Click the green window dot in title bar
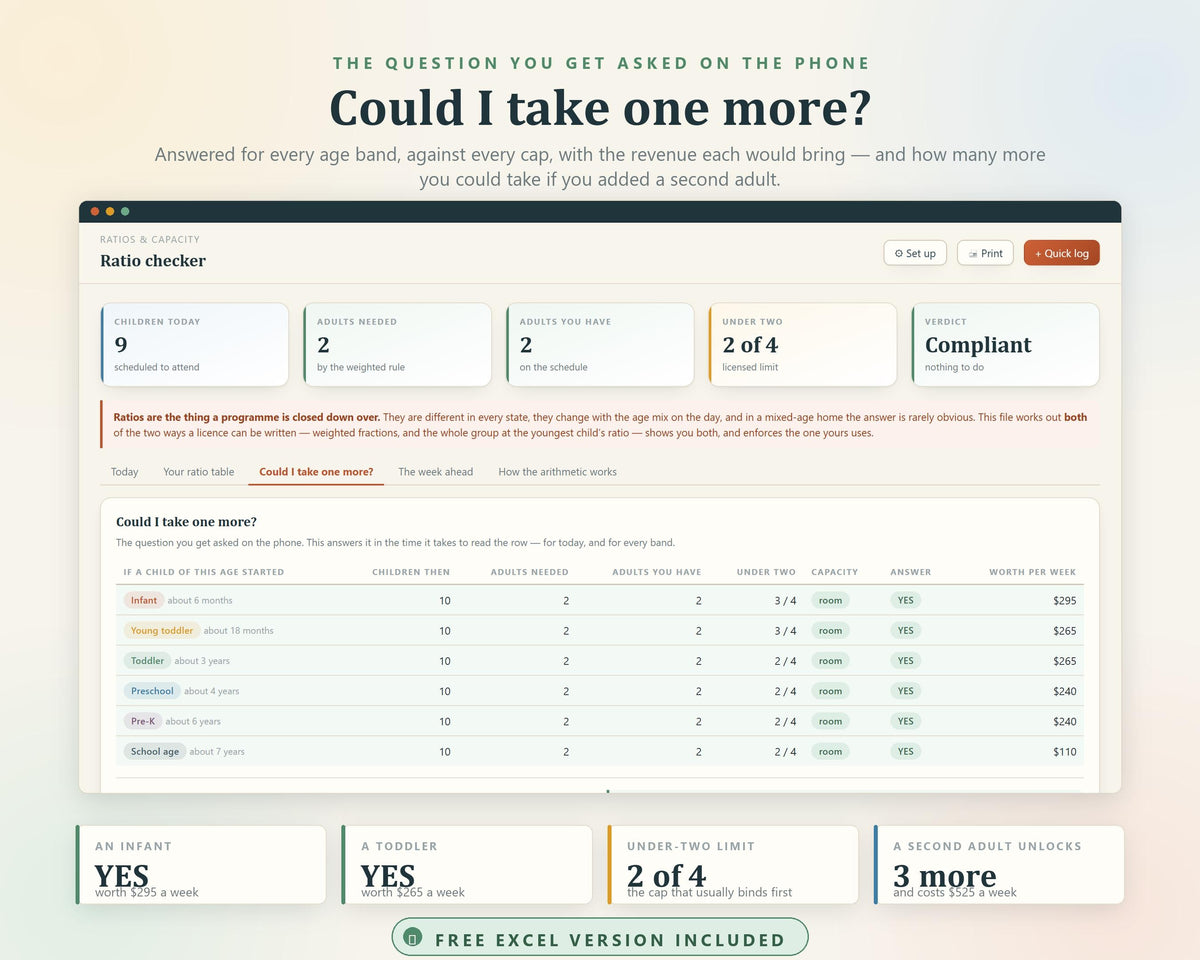 125,211
